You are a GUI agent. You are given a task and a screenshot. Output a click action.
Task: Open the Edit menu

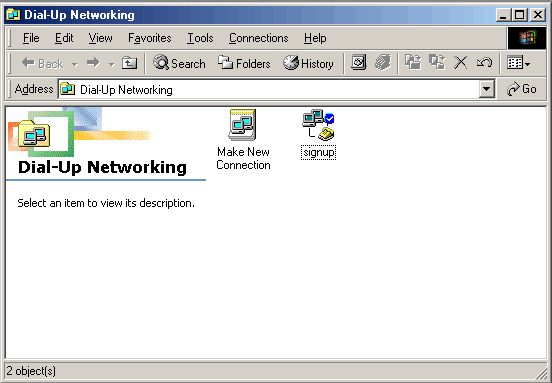tap(64, 38)
